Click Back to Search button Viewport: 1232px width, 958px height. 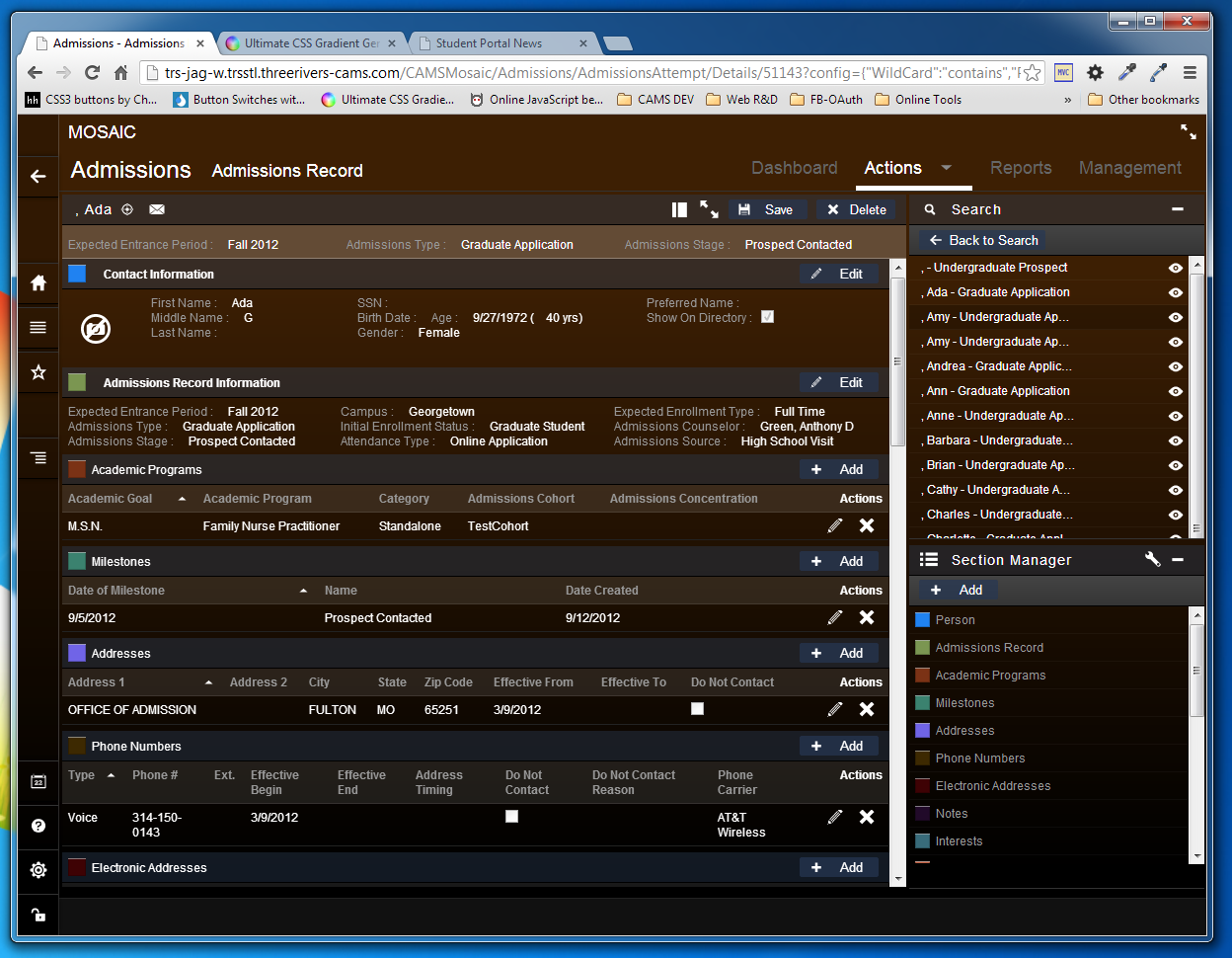[x=983, y=240]
